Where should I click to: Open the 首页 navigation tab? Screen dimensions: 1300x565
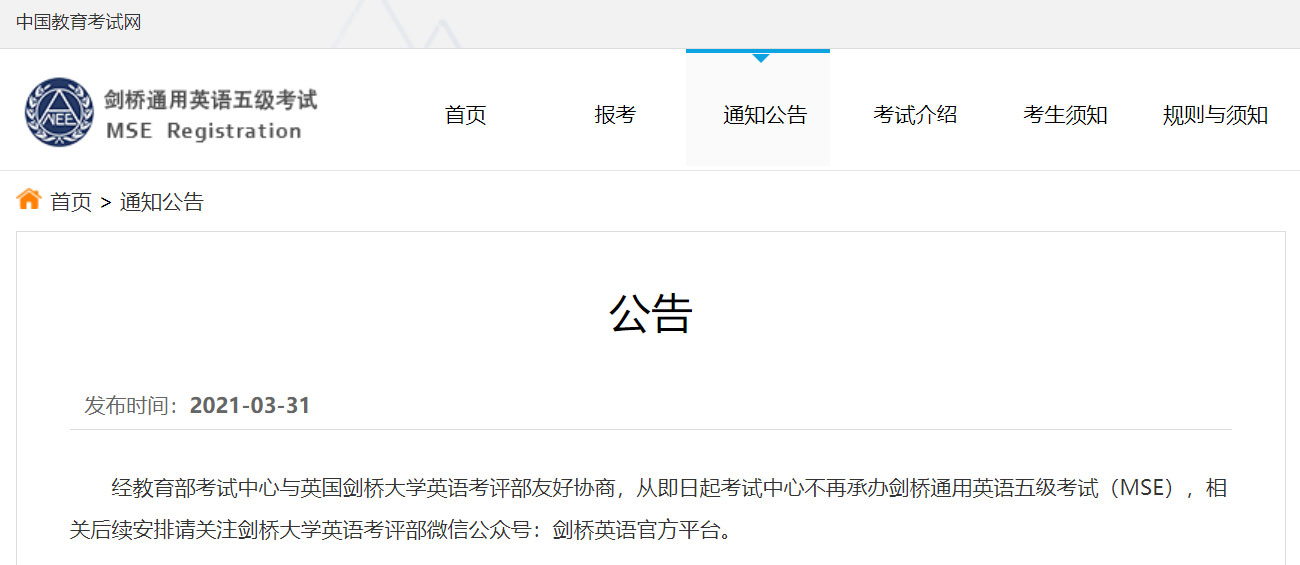465,115
